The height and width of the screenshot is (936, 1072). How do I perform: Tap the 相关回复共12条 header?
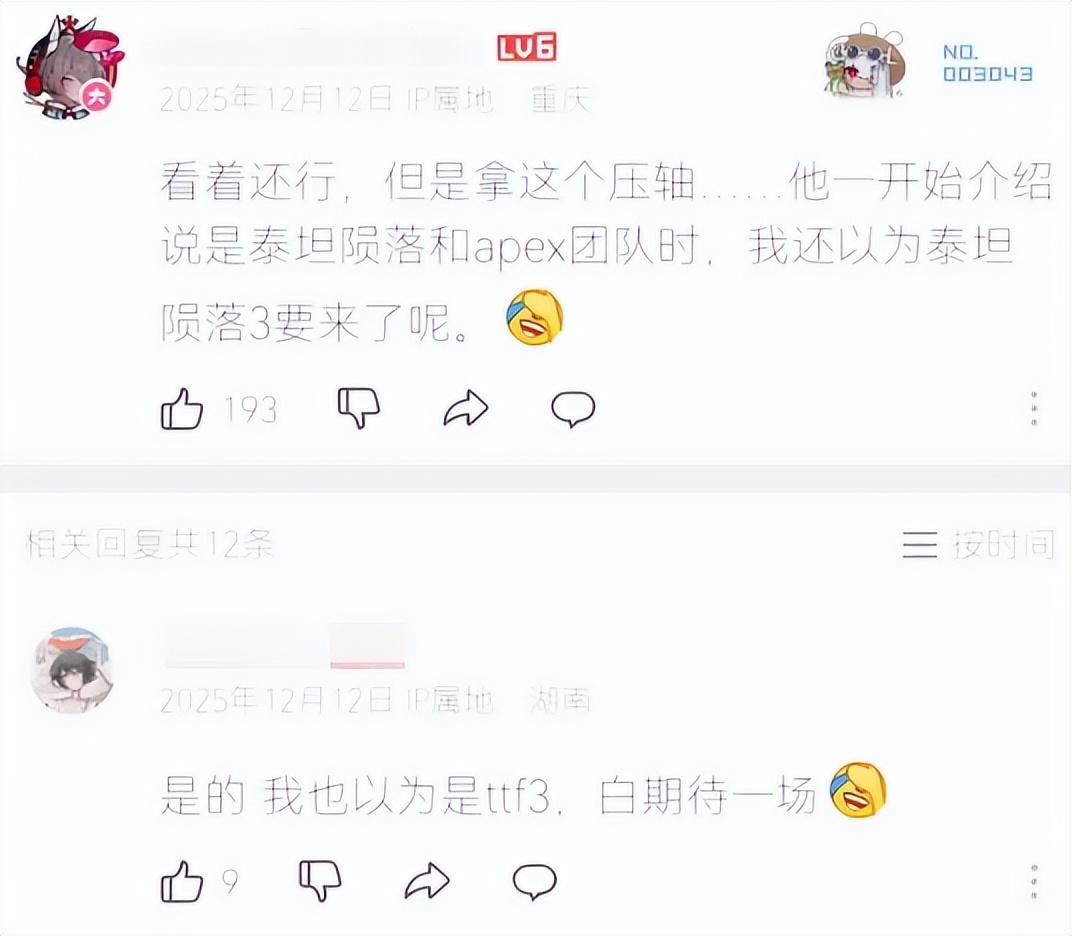click(150, 545)
